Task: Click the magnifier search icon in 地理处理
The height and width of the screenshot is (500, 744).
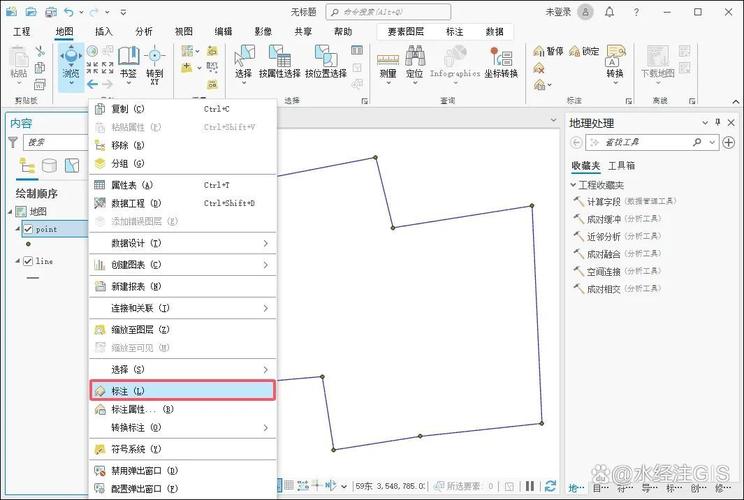Action: 697,142
